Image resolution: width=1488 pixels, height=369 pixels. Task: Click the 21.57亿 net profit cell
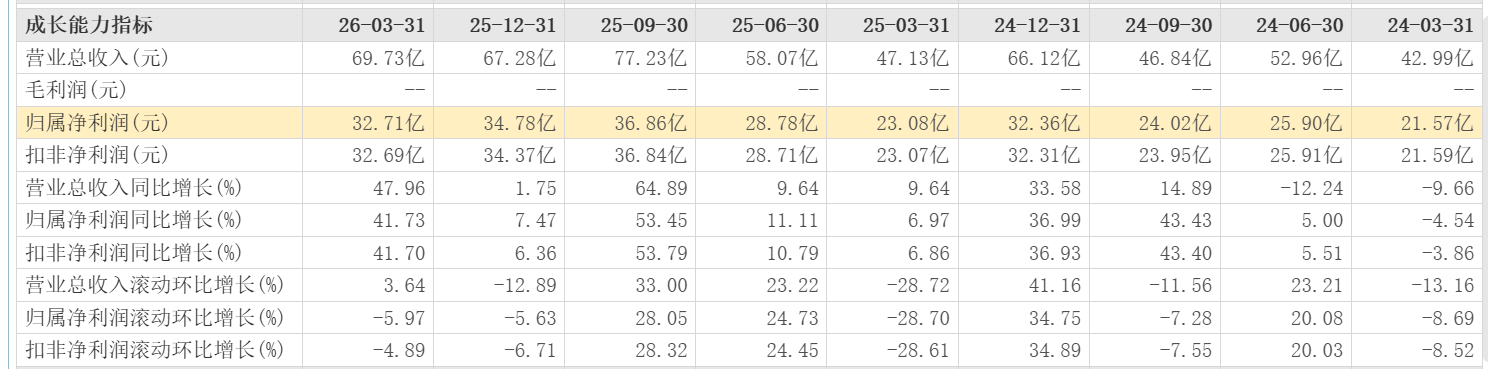pyautogui.click(x=1435, y=124)
